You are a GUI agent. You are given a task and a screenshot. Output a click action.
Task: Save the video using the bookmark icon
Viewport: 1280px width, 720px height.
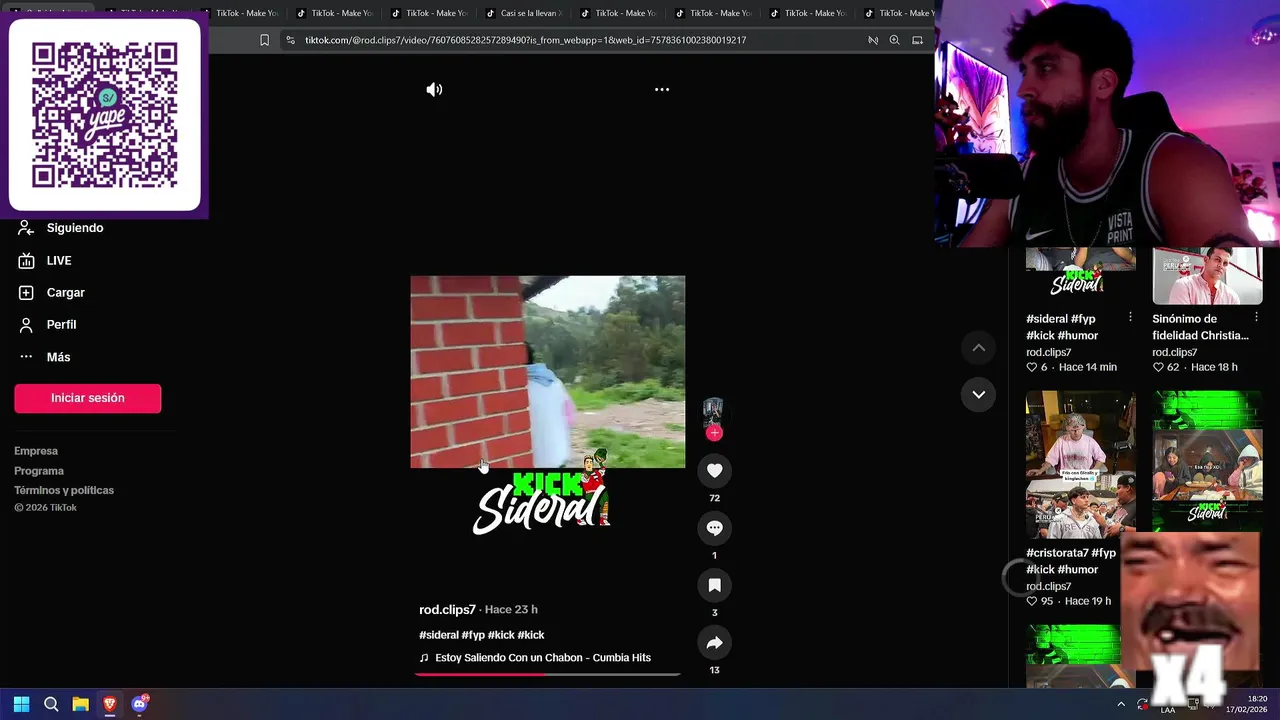coord(714,585)
